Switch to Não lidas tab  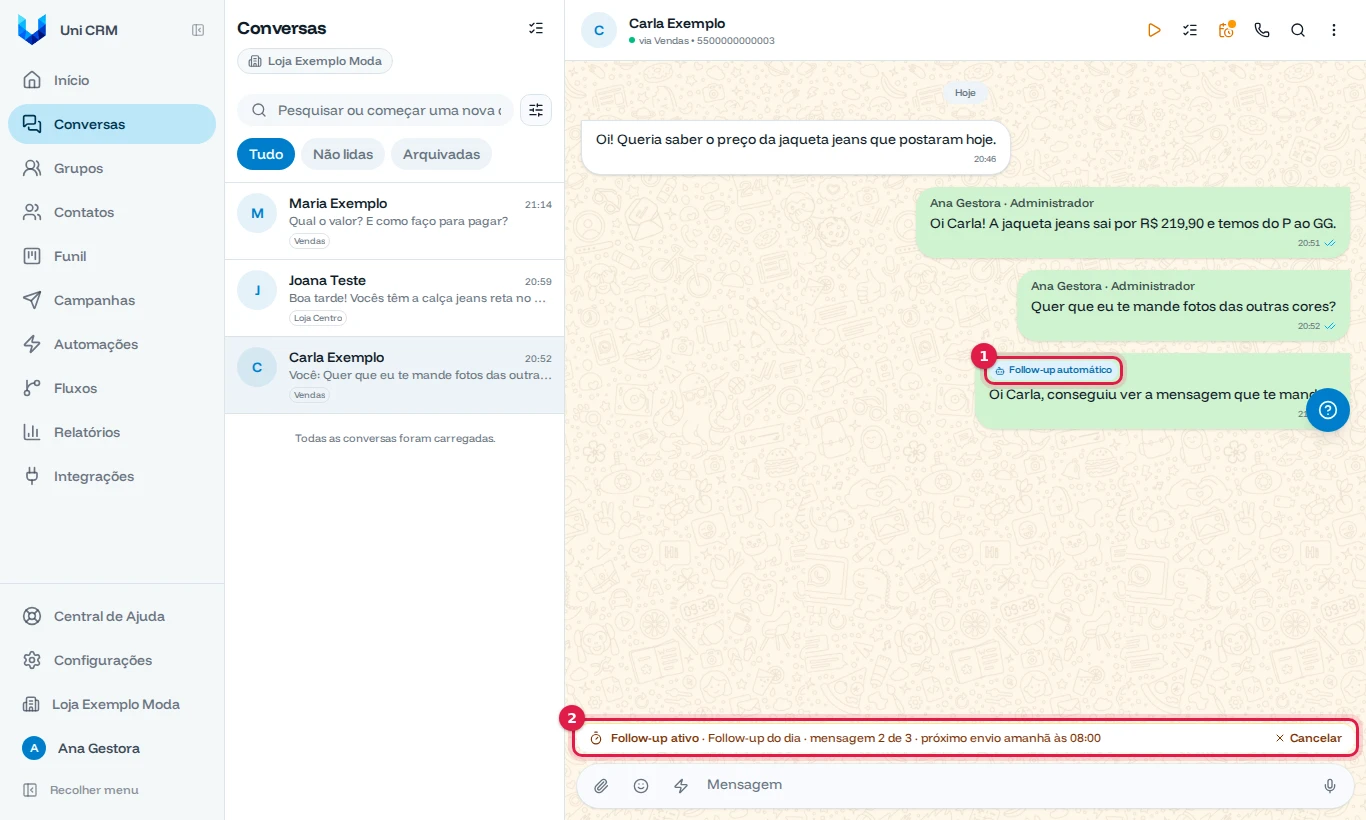pos(343,154)
